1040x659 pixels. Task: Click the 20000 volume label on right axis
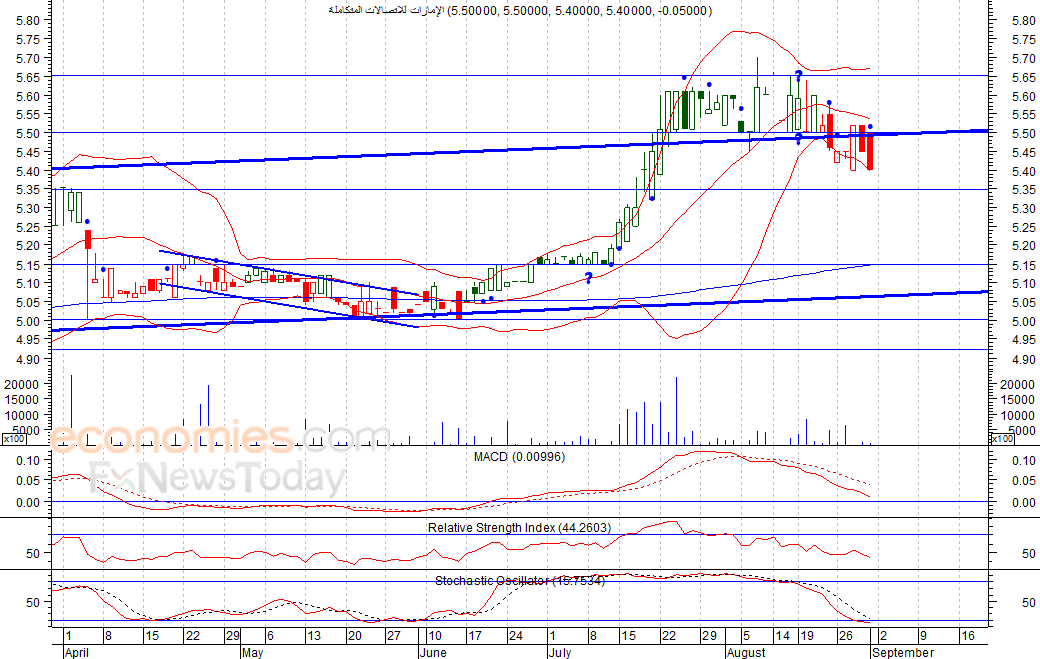1017,385
